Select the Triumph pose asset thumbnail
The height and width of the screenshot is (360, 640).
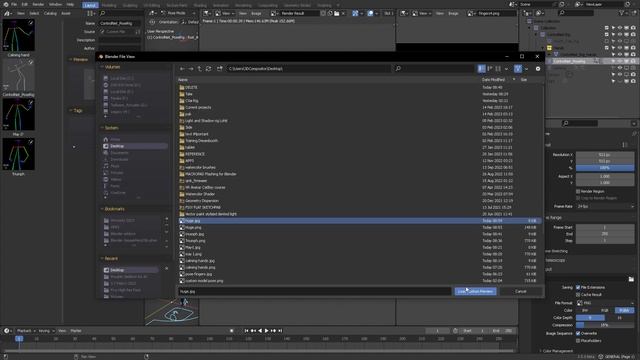(18, 154)
